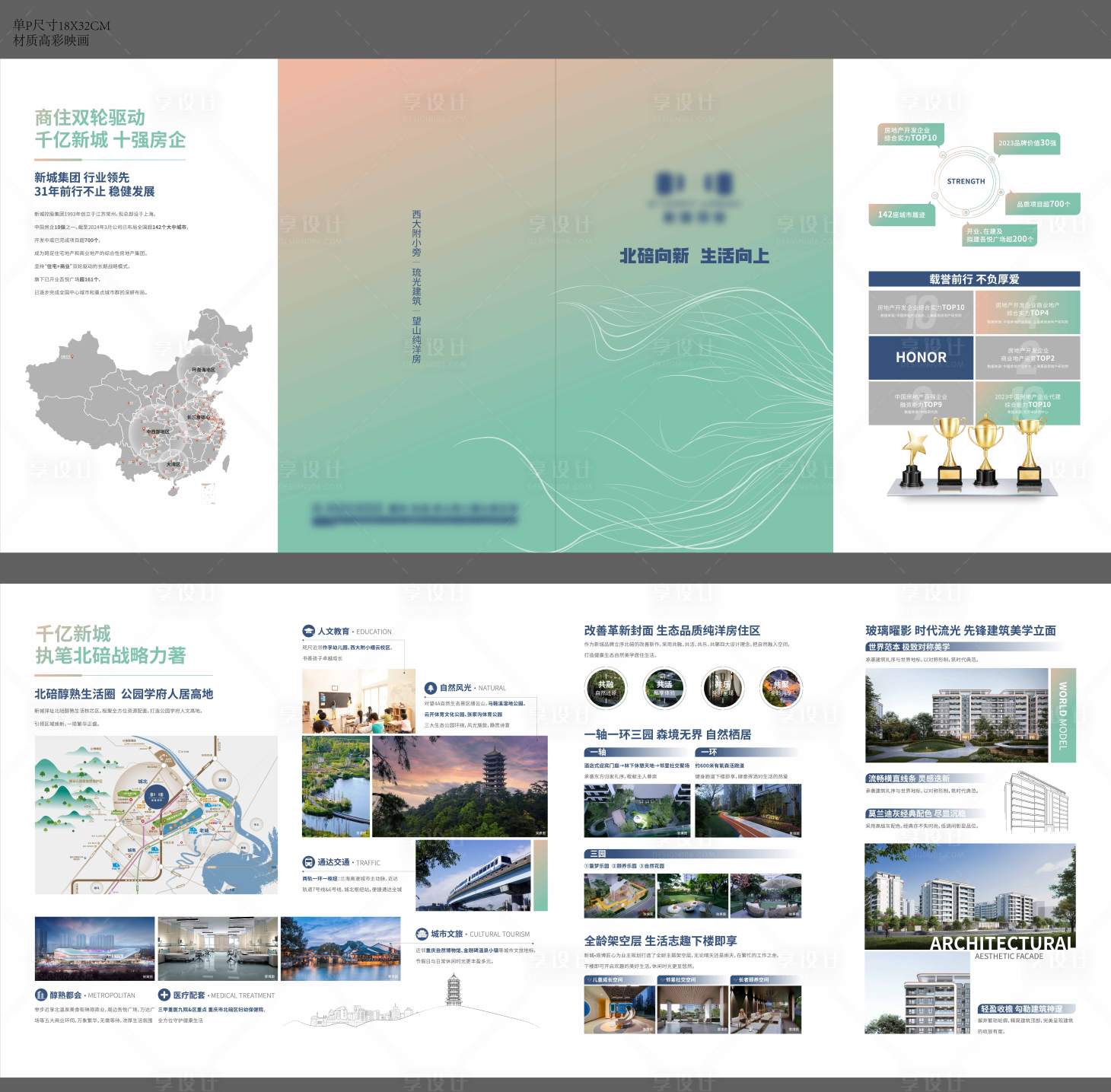The width and height of the screenshot is (1111, 1092).
Task: Click the heading 商住双轮驱动
Action: 90,118
